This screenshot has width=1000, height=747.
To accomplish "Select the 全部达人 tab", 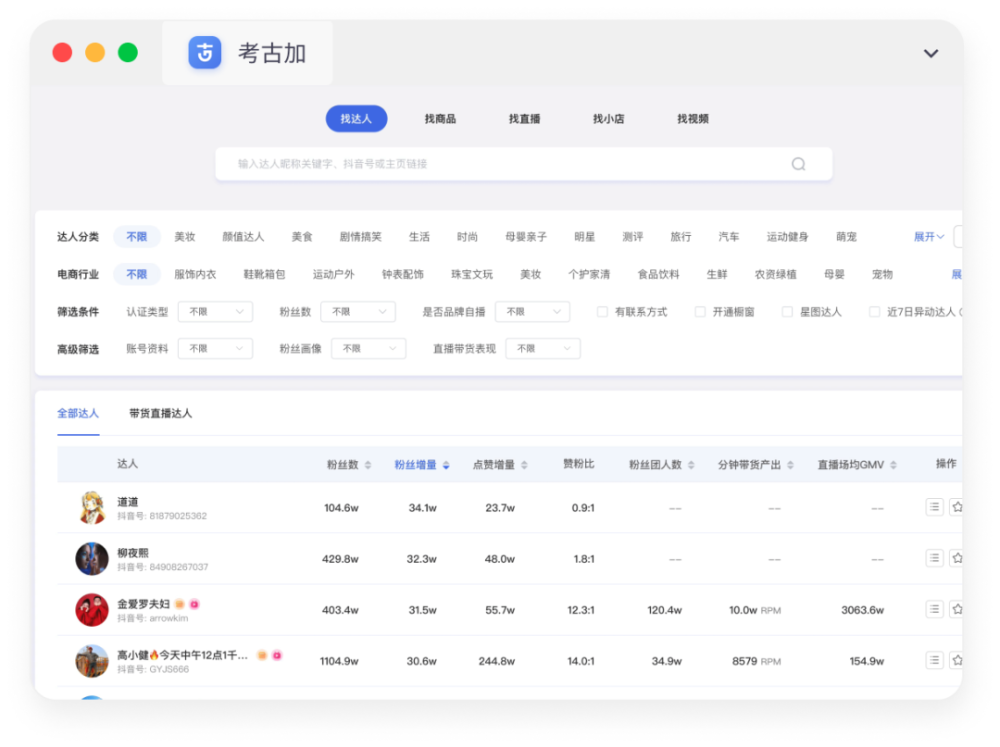I will 78,413.
